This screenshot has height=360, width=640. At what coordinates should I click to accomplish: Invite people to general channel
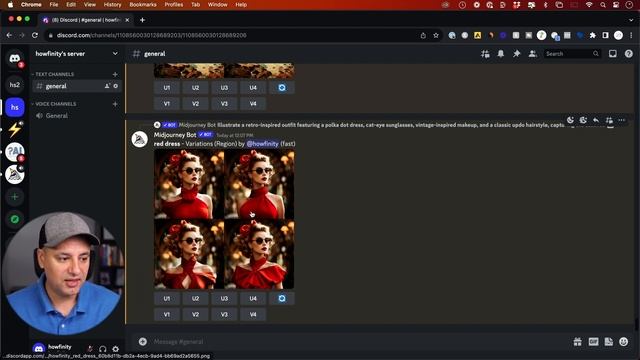[x=107, y=86]
